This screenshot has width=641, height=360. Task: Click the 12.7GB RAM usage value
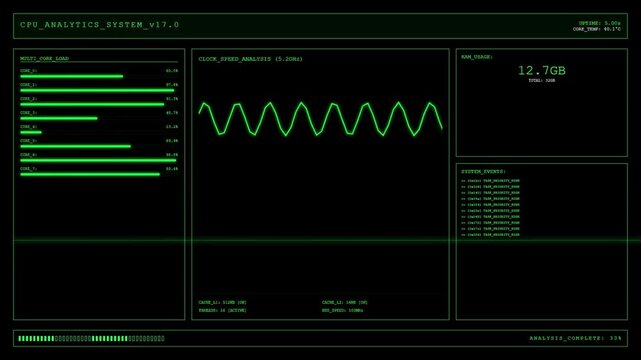(542, 70)
